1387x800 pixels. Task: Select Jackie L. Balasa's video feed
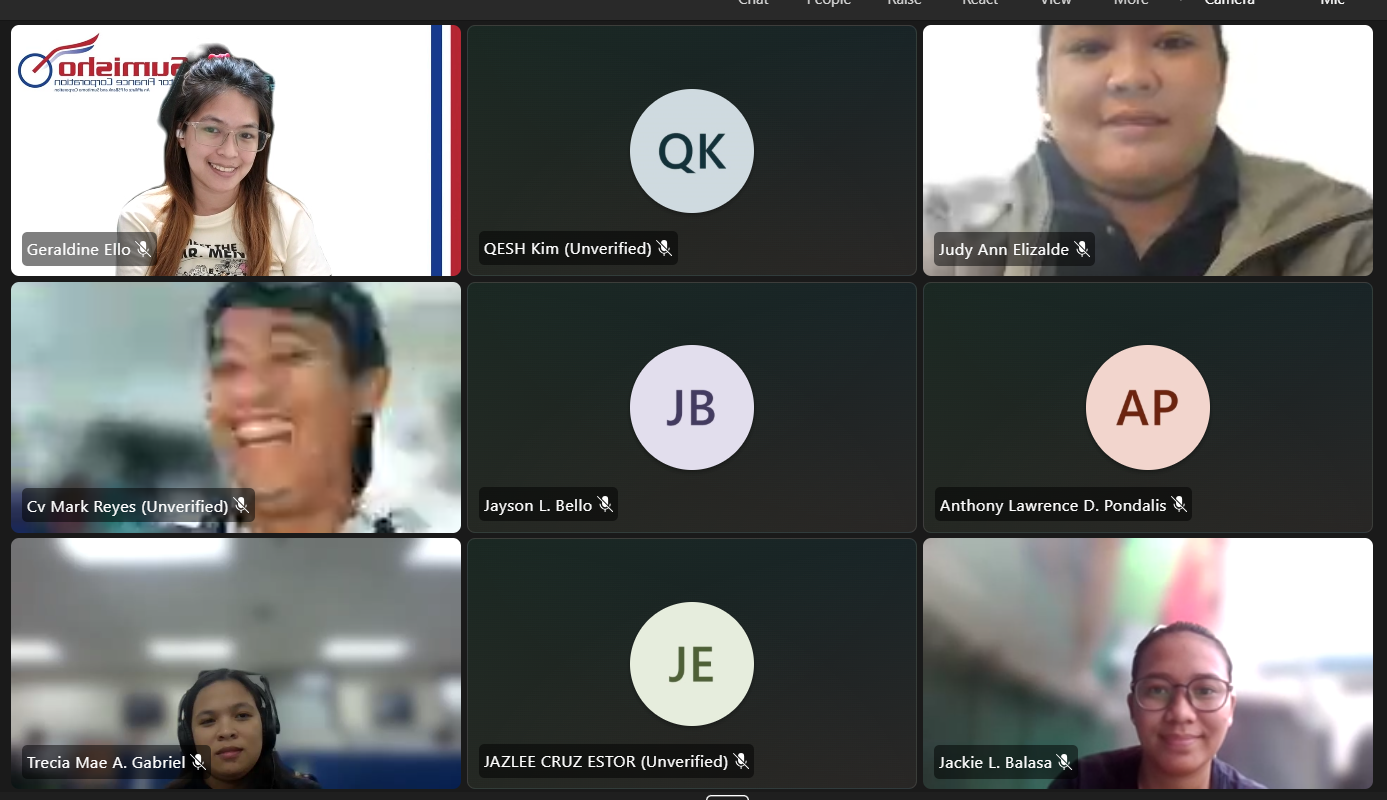pyautogui.click(x=1148, y=664)
